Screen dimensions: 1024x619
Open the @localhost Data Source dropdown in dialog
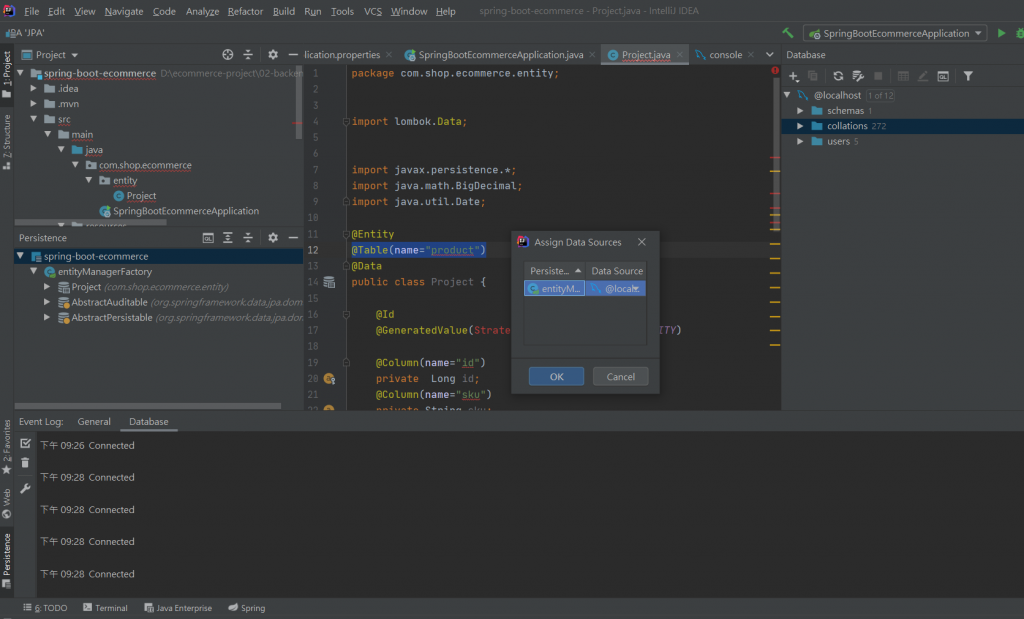(636, 289)
